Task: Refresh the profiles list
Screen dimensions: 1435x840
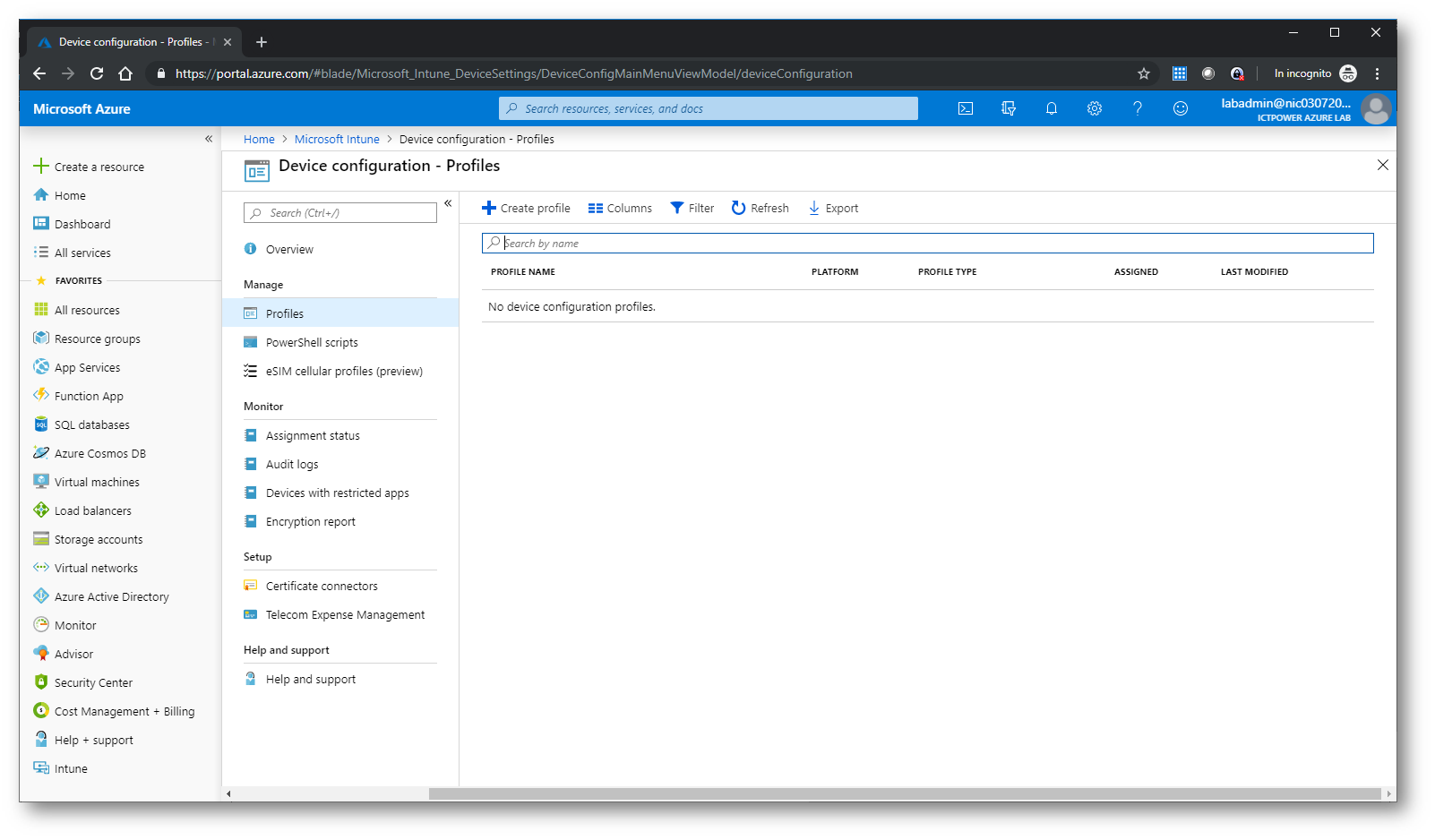Action: (760, 208)
